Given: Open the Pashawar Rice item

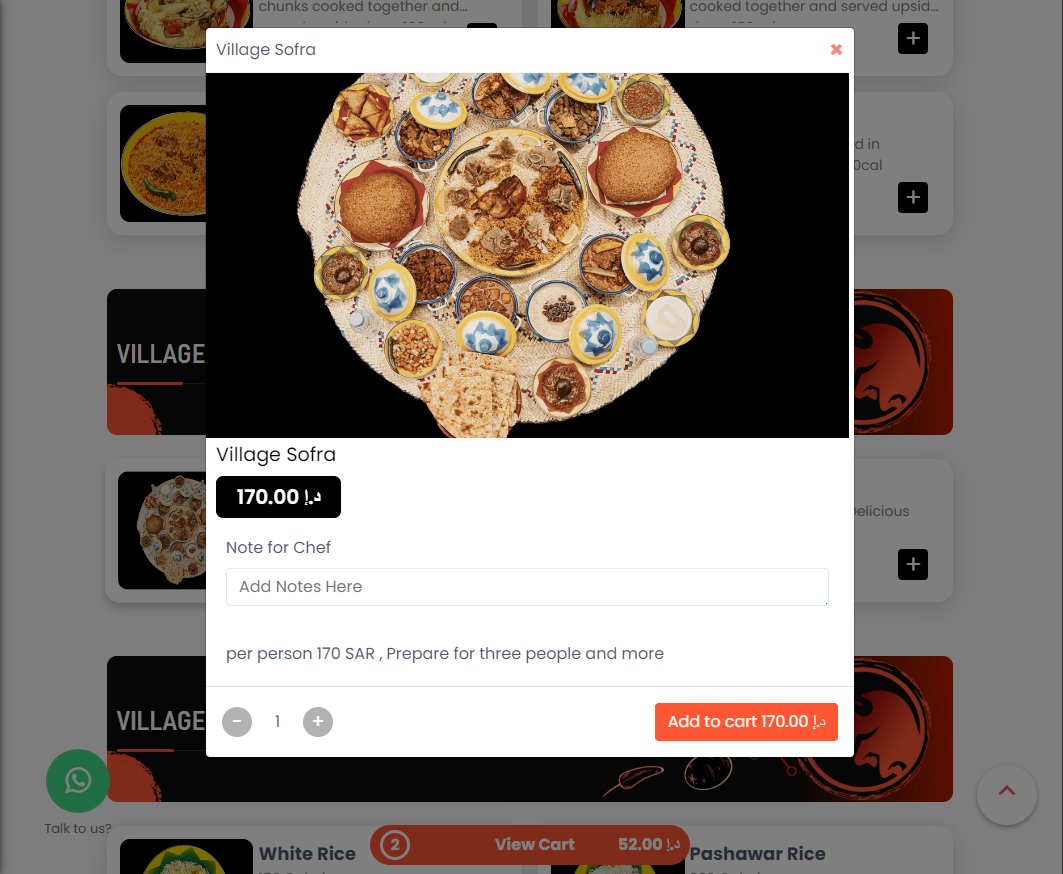Looking at the screenshot, I should pyautogui.click(x=757, y=854).
